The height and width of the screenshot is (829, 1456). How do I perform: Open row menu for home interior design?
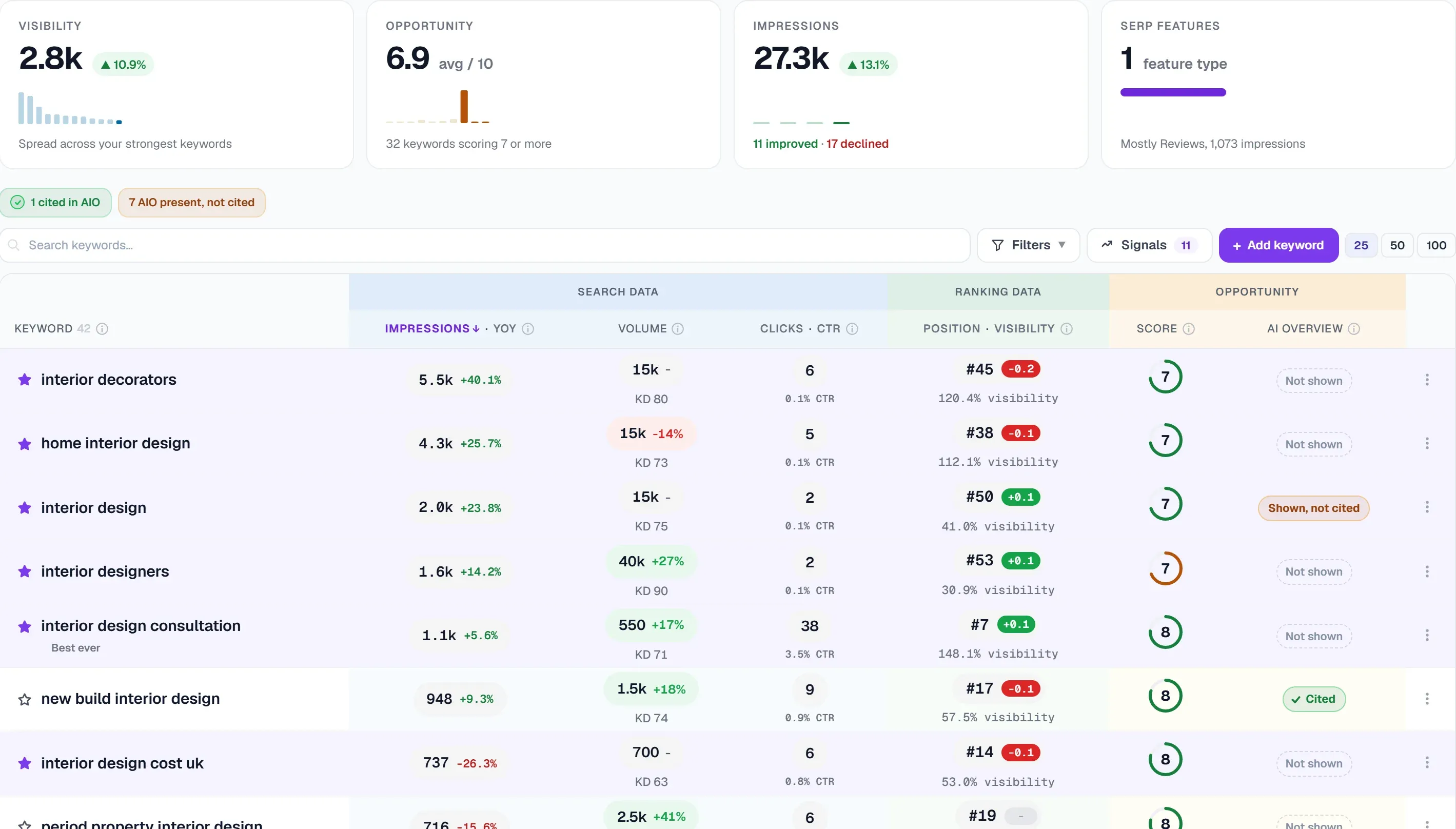(1426, 444)
